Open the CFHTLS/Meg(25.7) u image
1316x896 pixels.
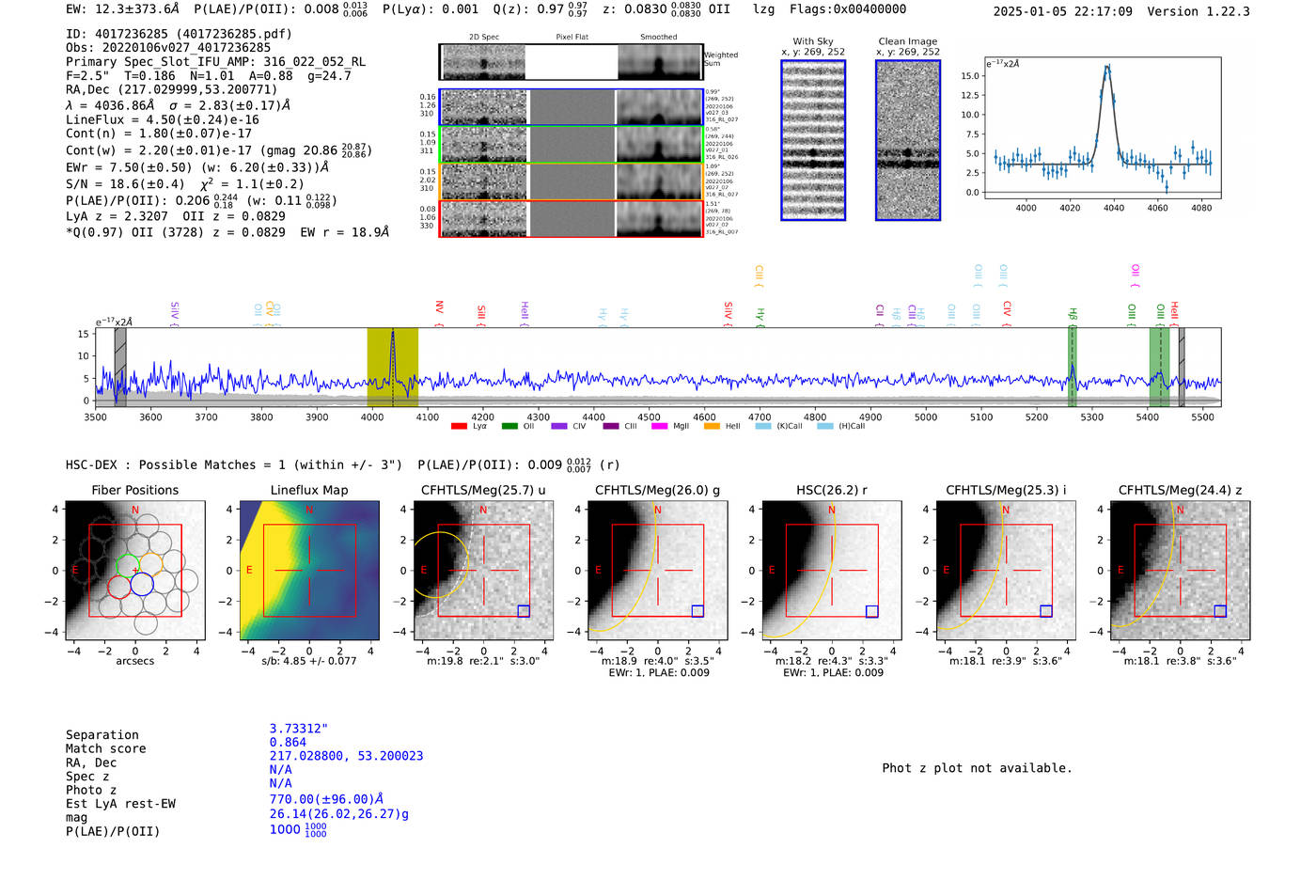coord(483,571)
